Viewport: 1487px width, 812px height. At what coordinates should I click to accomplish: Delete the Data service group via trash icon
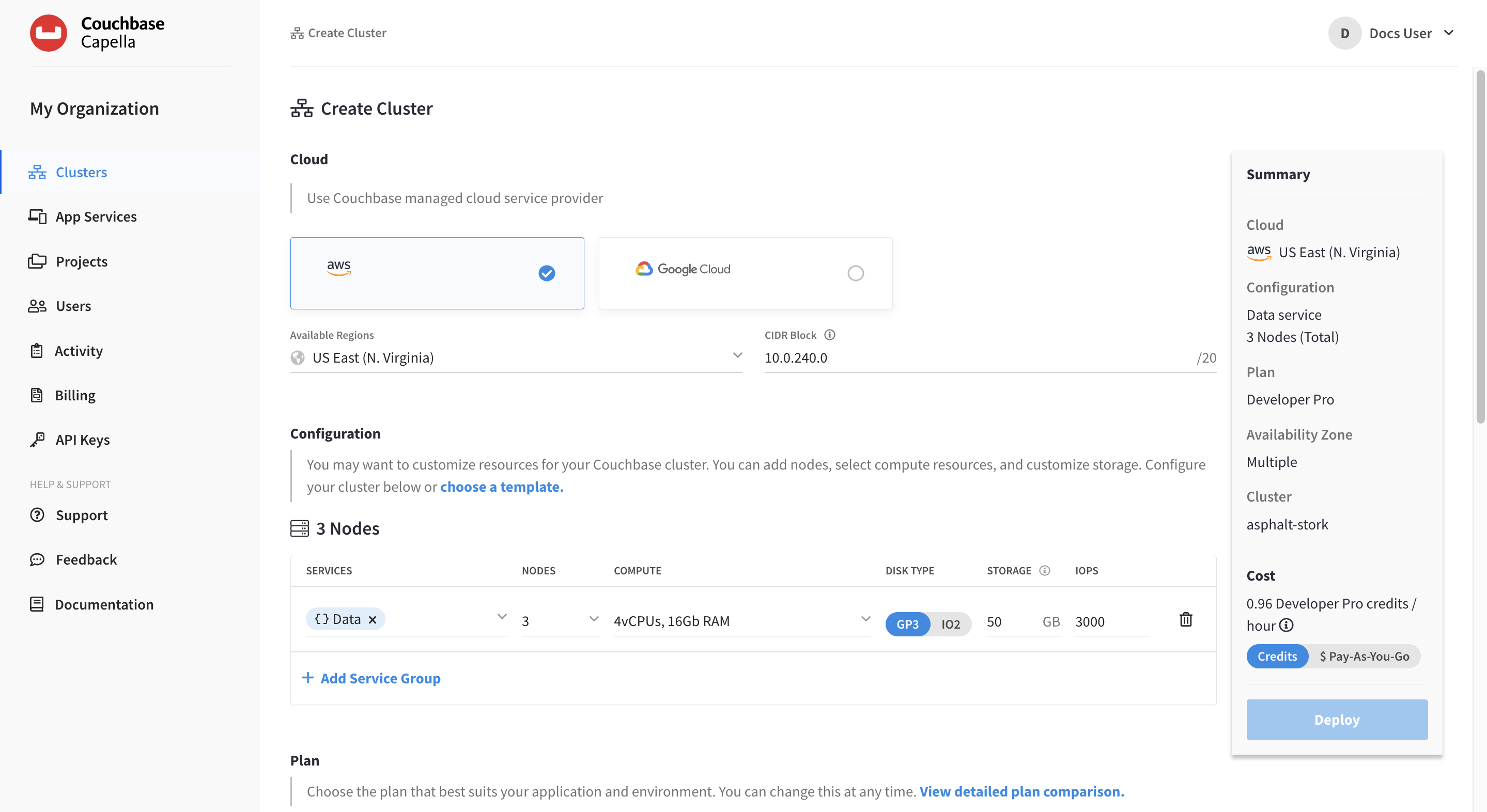(1186, 619)
